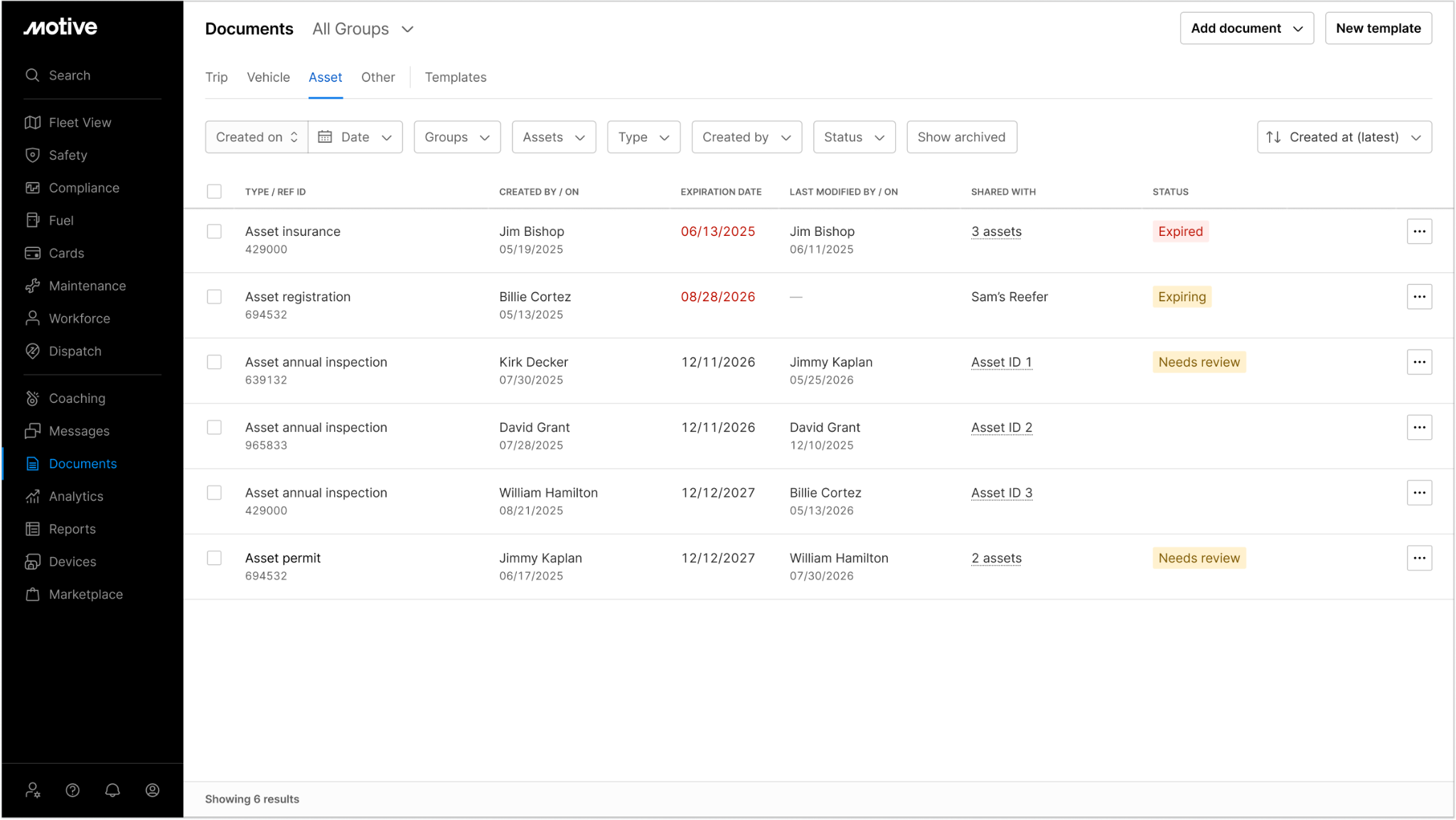Click the profile account icon
The image size is (1456, 820).
pyautogui.click(x=152, y=790)
